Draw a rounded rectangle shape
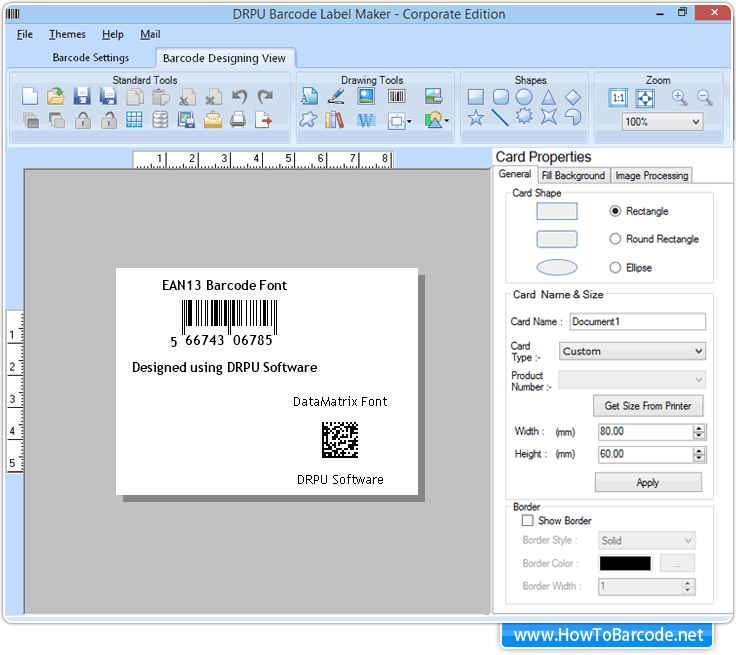The height and width of the screenshot is (655, 736). [501, 97]
